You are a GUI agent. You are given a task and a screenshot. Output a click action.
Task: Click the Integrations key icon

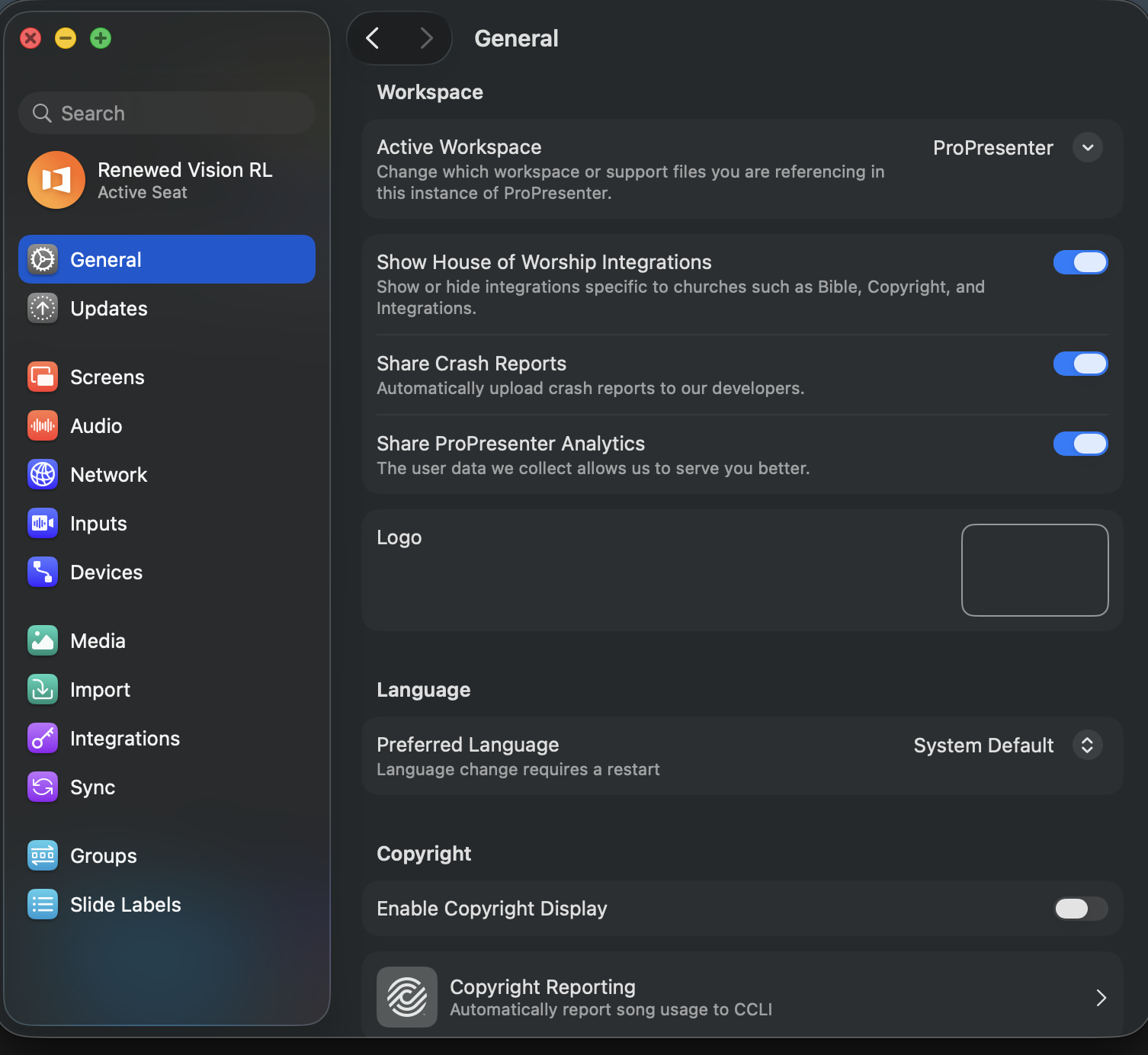coord(43,739)
